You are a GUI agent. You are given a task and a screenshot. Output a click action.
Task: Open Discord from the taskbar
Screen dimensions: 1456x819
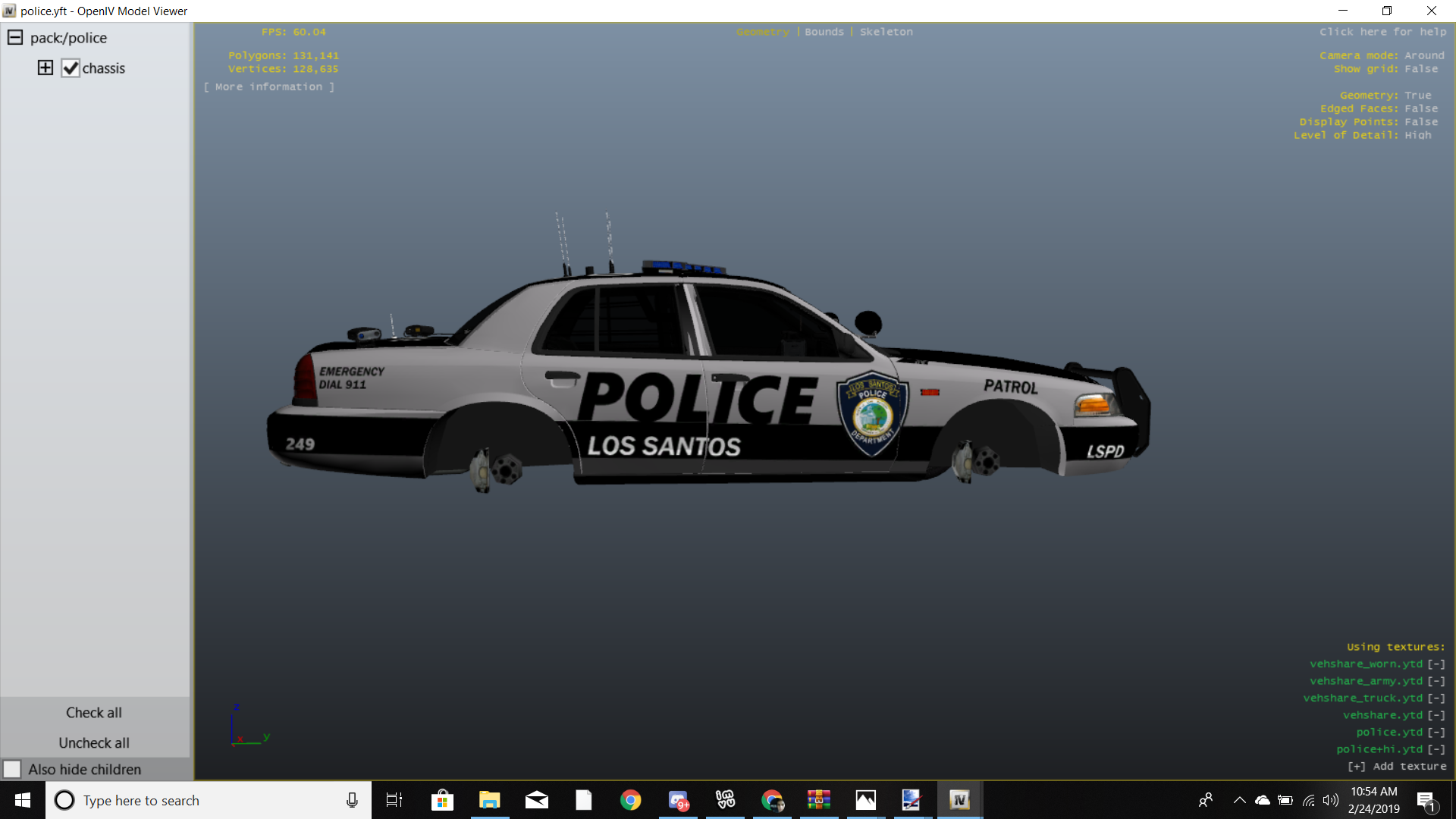click(678, 800)
